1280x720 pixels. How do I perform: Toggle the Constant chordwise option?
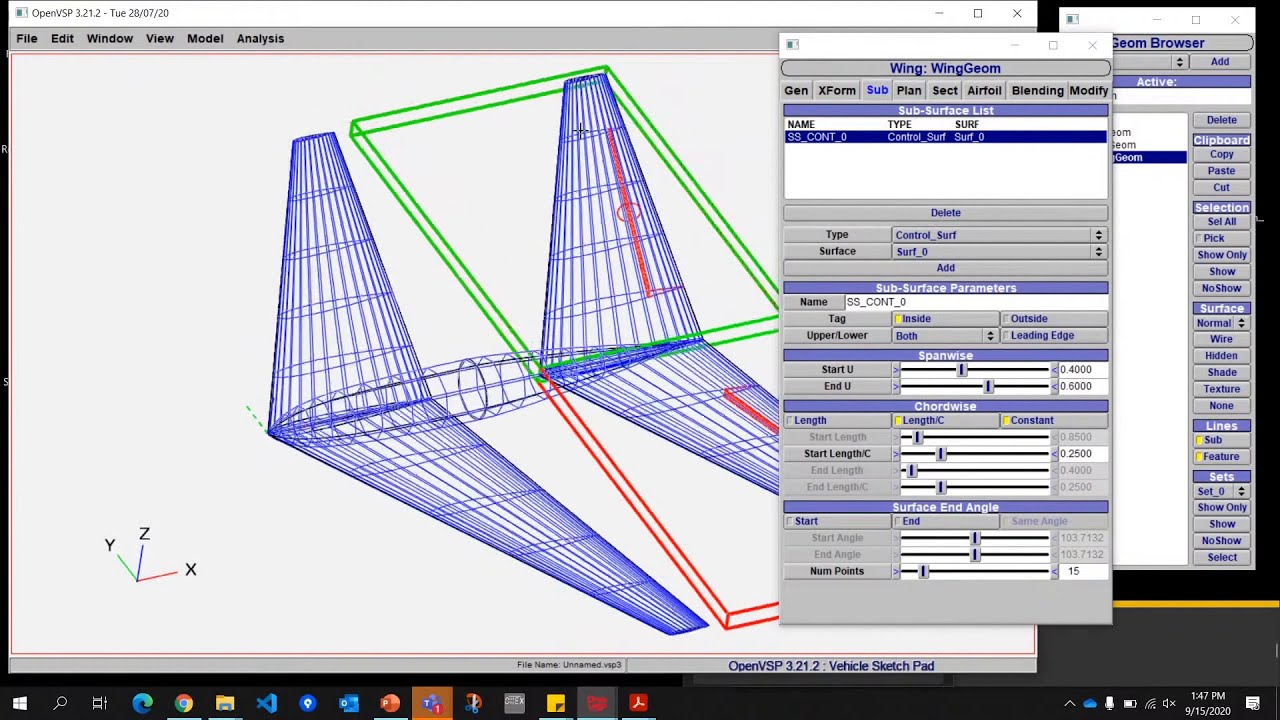click(1055, 421)
